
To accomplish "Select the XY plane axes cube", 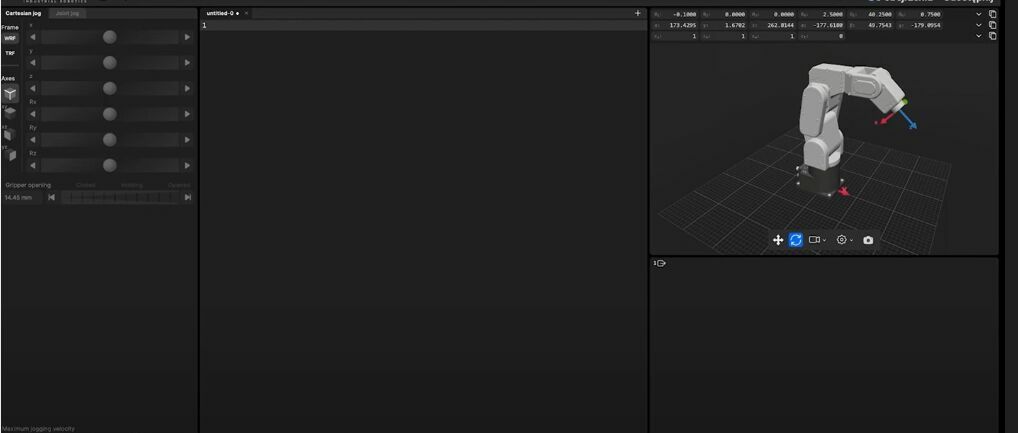I will (x=10, y=113).
